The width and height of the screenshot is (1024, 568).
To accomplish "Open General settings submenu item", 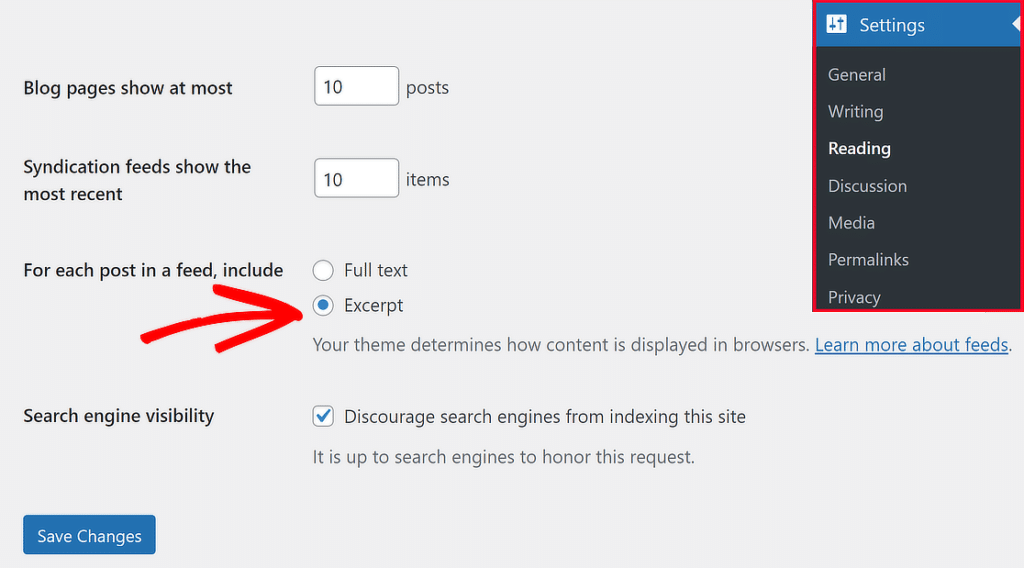I will 857,74.
